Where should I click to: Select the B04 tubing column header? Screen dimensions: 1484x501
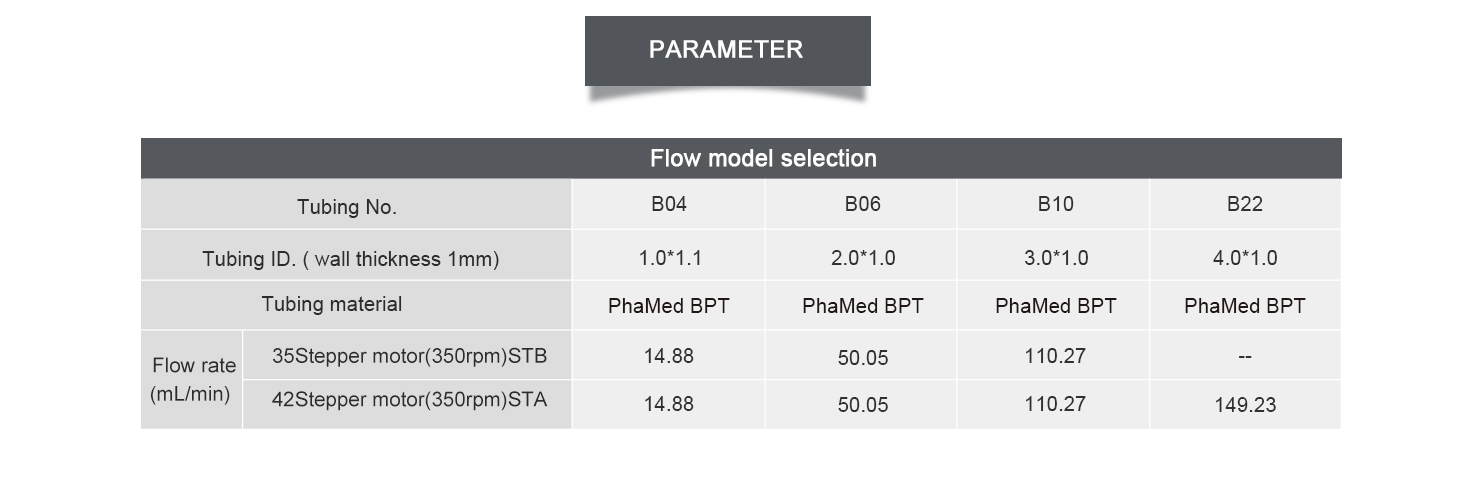[x=668, y=204]
